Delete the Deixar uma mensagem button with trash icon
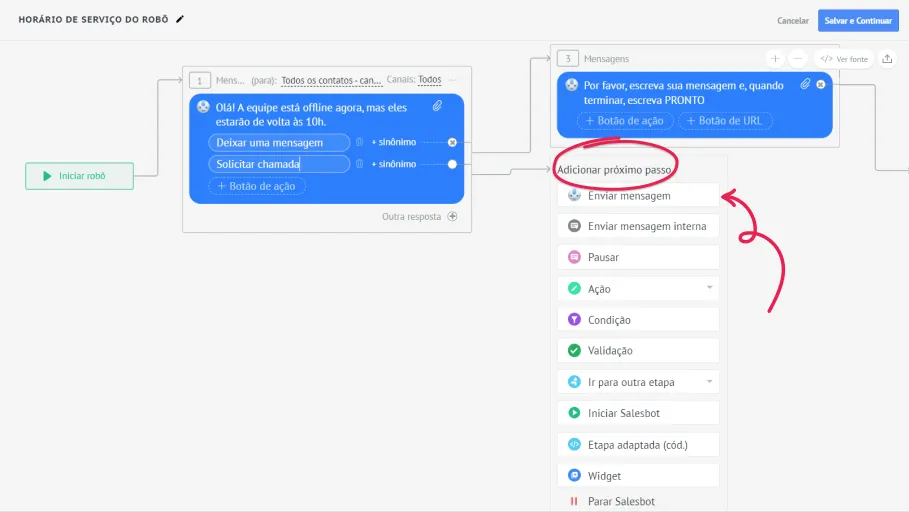 359,142
